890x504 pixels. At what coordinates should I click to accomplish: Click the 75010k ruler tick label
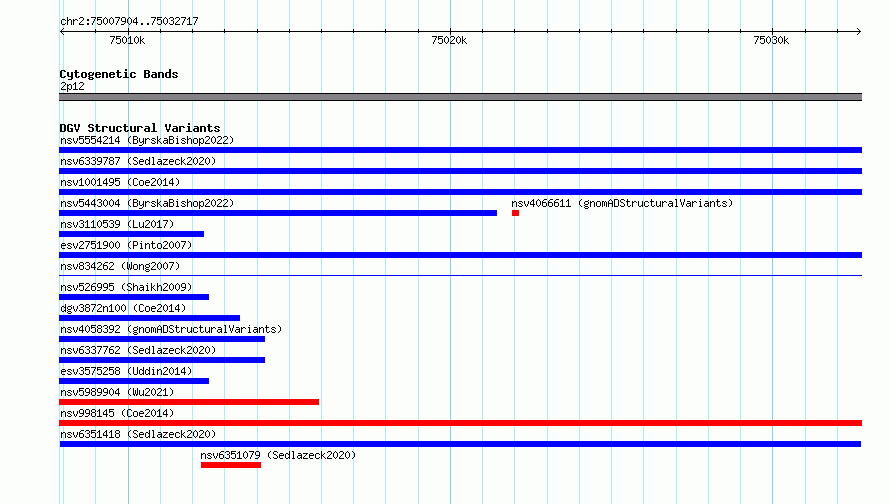pos(127,40)
